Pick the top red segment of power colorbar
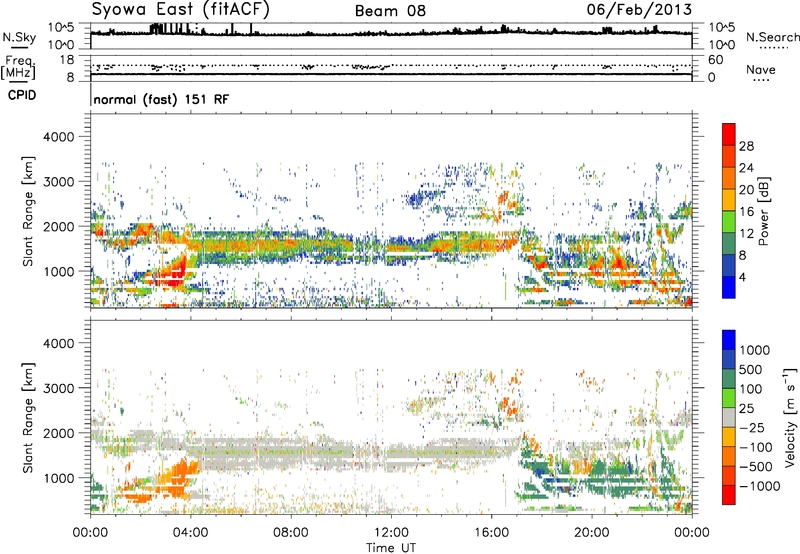This screenshot has height=554, width=800. 729,134
